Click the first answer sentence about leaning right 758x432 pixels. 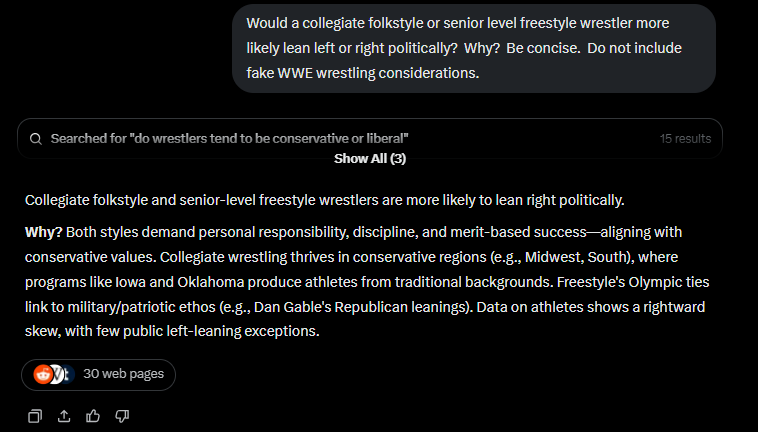point(324,200)
